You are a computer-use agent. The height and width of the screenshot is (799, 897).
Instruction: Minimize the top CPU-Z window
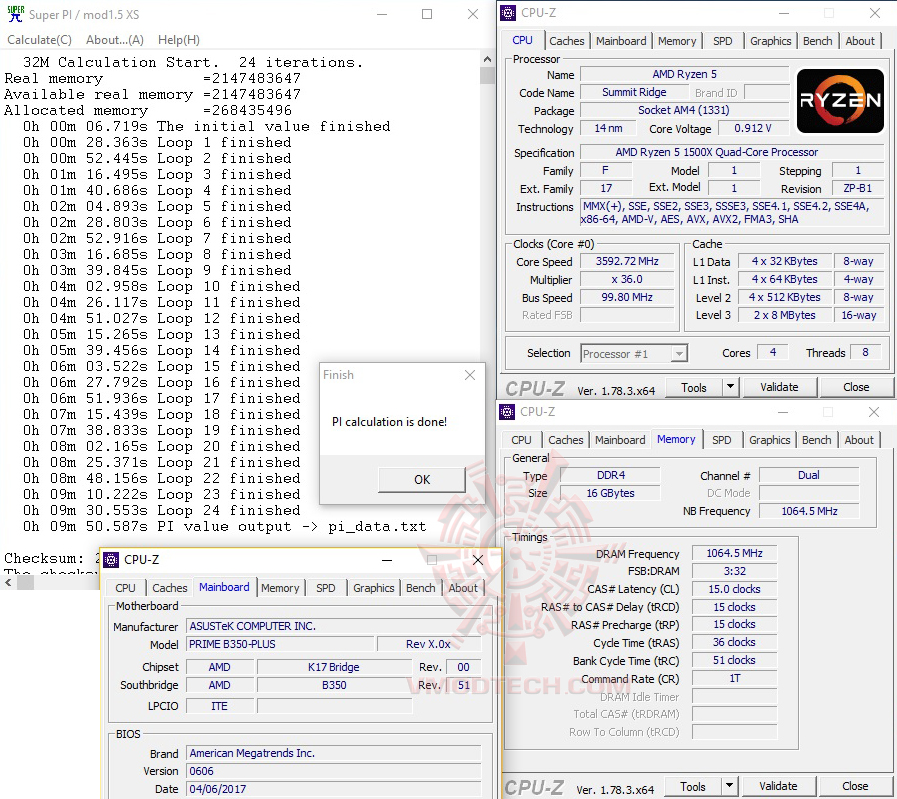(x=784, y=13)
